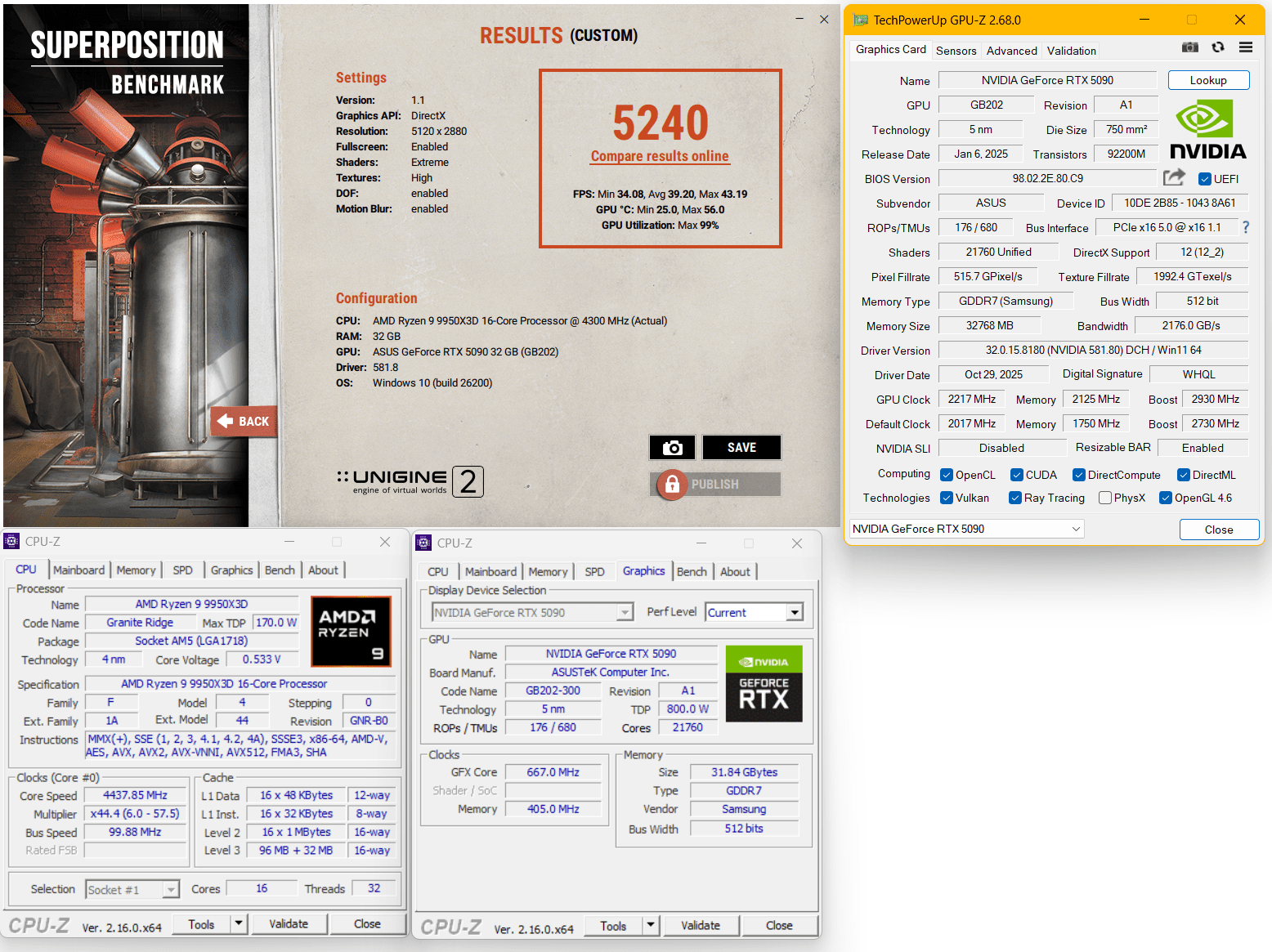The width and height of the screenshot is (1272, 952).
Task: Click the AMD Ryzen 9 logo in CPU-Z
Action: (x=351, y=631)
